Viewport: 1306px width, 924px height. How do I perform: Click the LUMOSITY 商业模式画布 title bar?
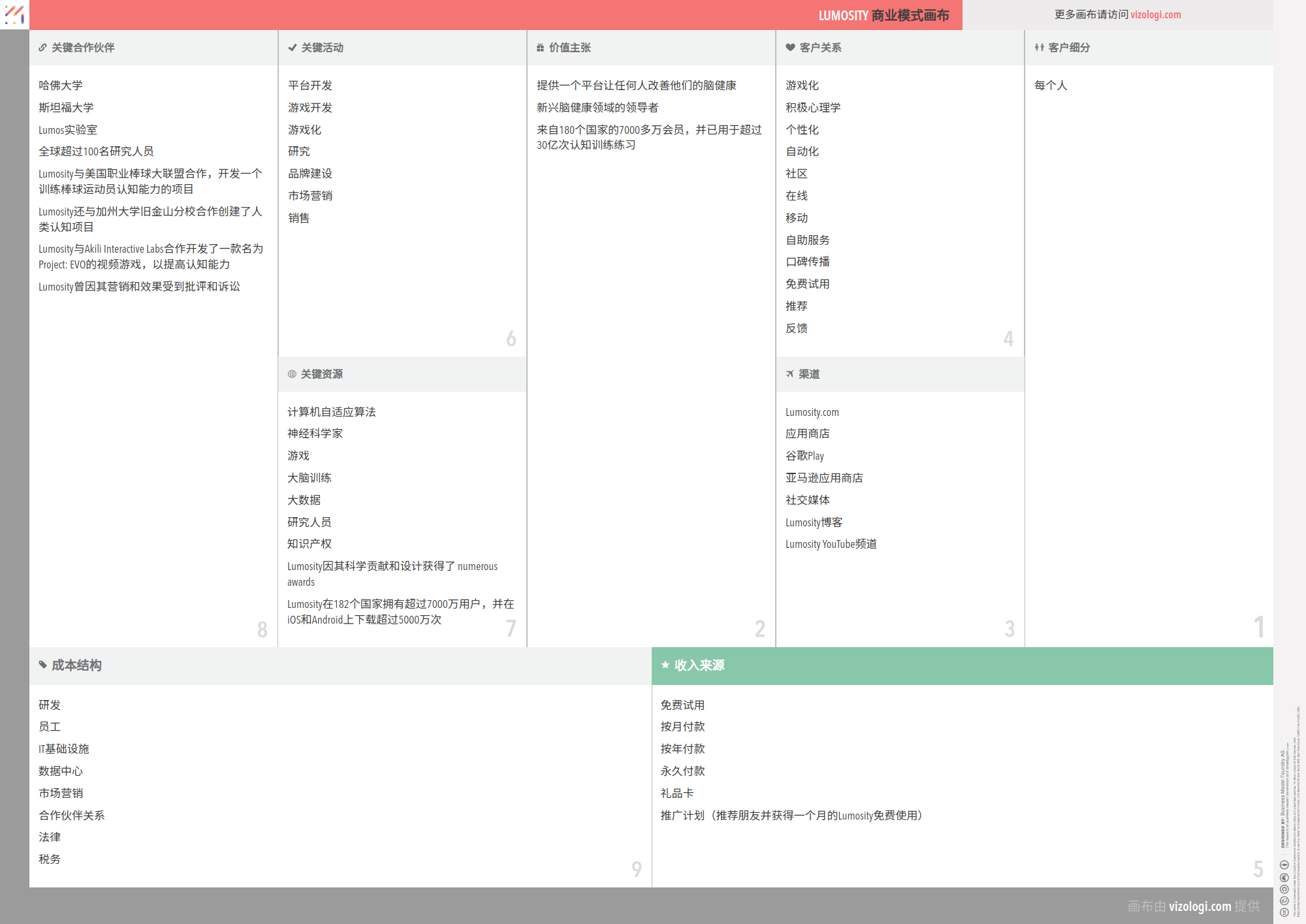(883, 15)
